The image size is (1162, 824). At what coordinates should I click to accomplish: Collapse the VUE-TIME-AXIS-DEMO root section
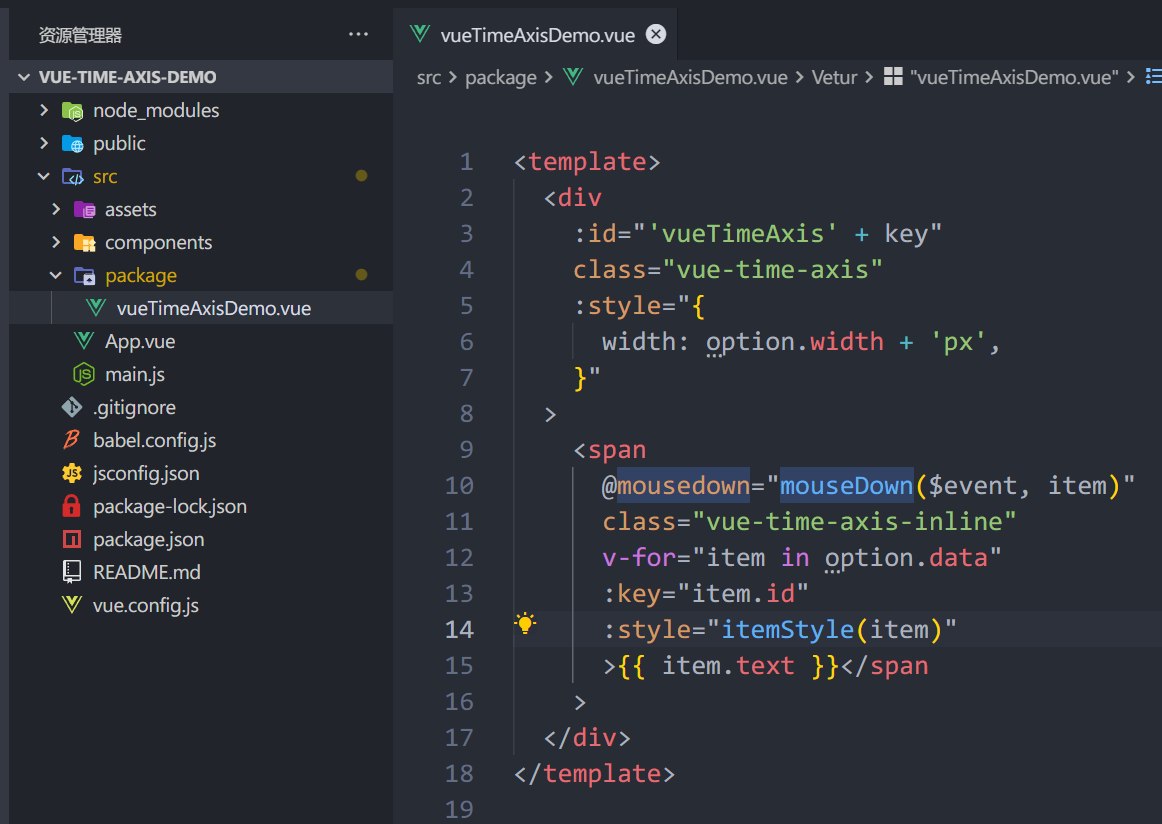(x=24, y=77)
